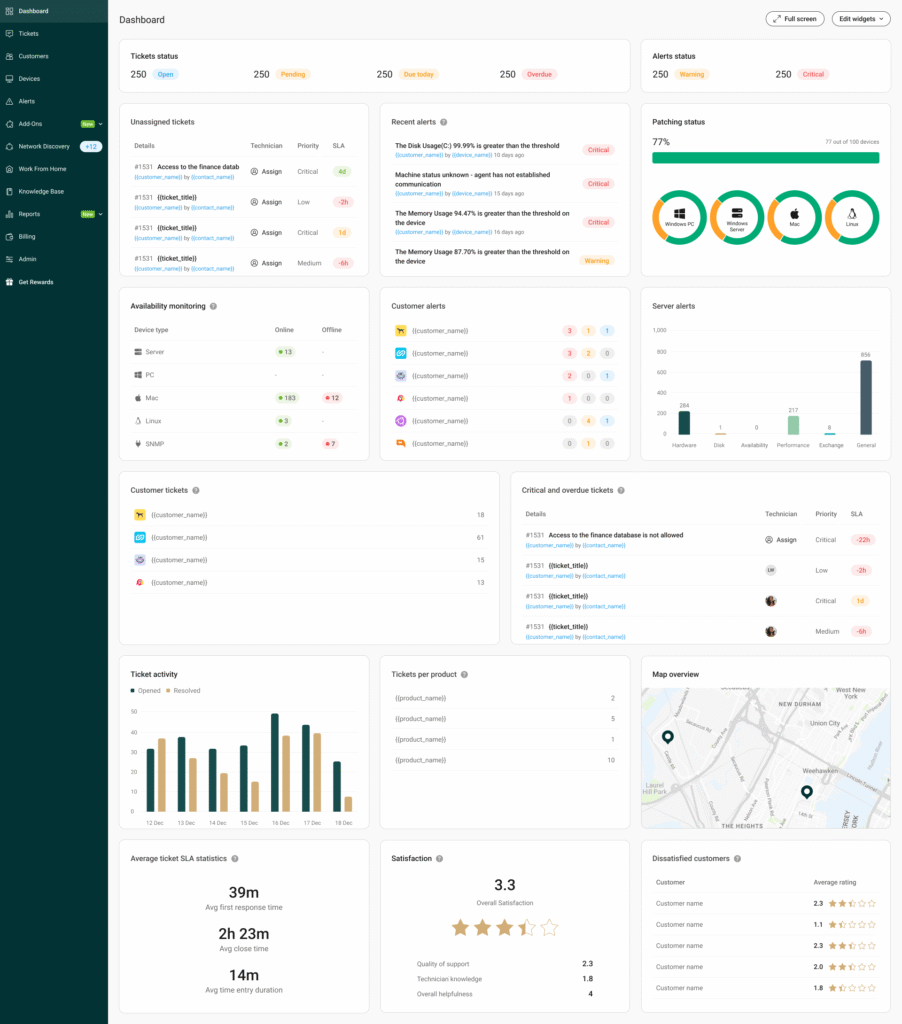Assign the Critical finance database ticket

264,171
